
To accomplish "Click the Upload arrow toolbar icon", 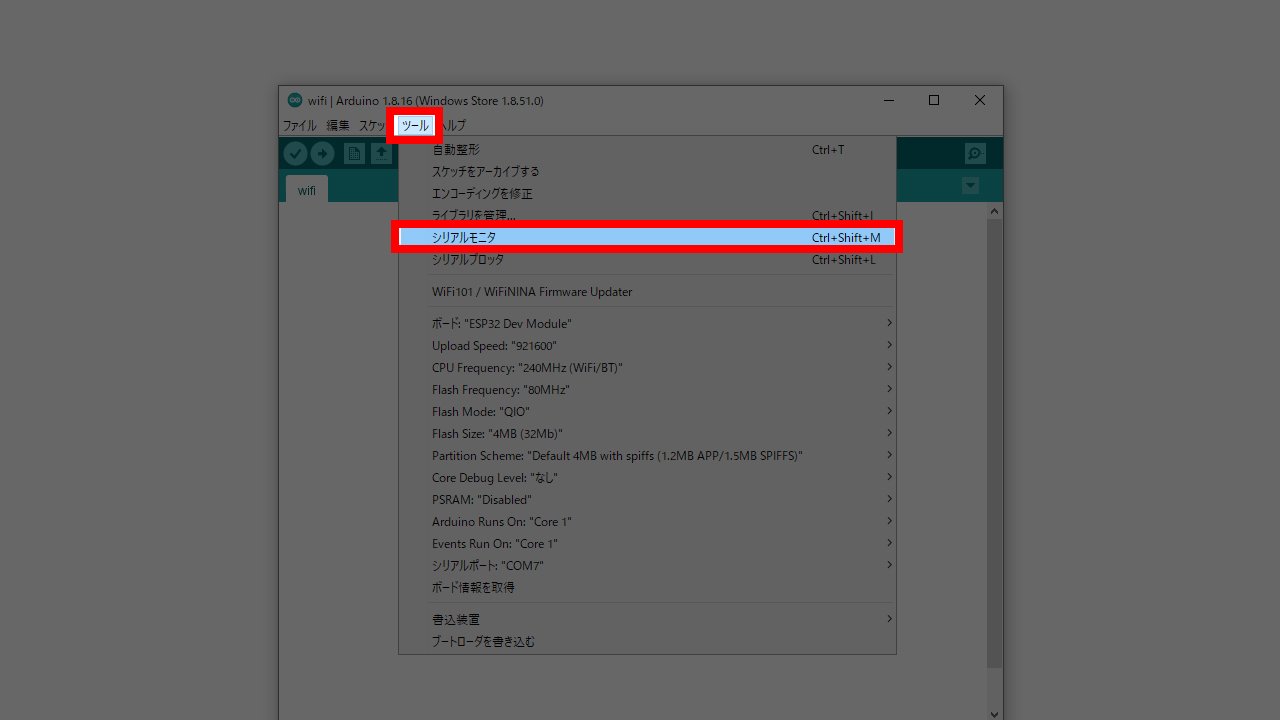I will (x=322, y=153).
